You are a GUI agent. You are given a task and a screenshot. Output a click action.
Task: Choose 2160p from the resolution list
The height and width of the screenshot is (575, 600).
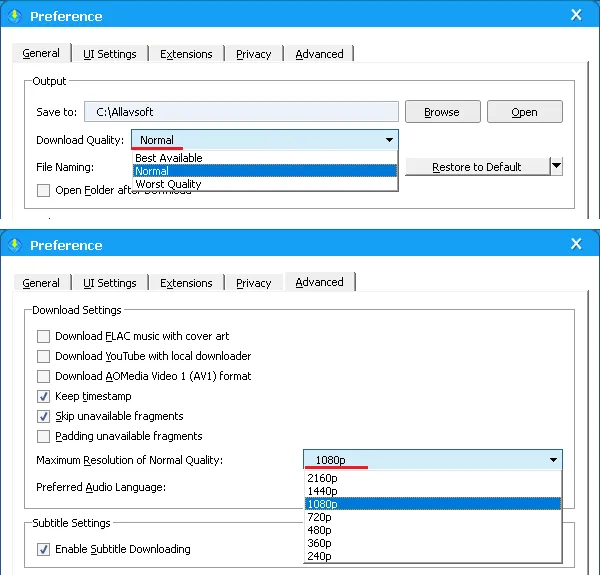pyautogui.click(x=322, y=478)
